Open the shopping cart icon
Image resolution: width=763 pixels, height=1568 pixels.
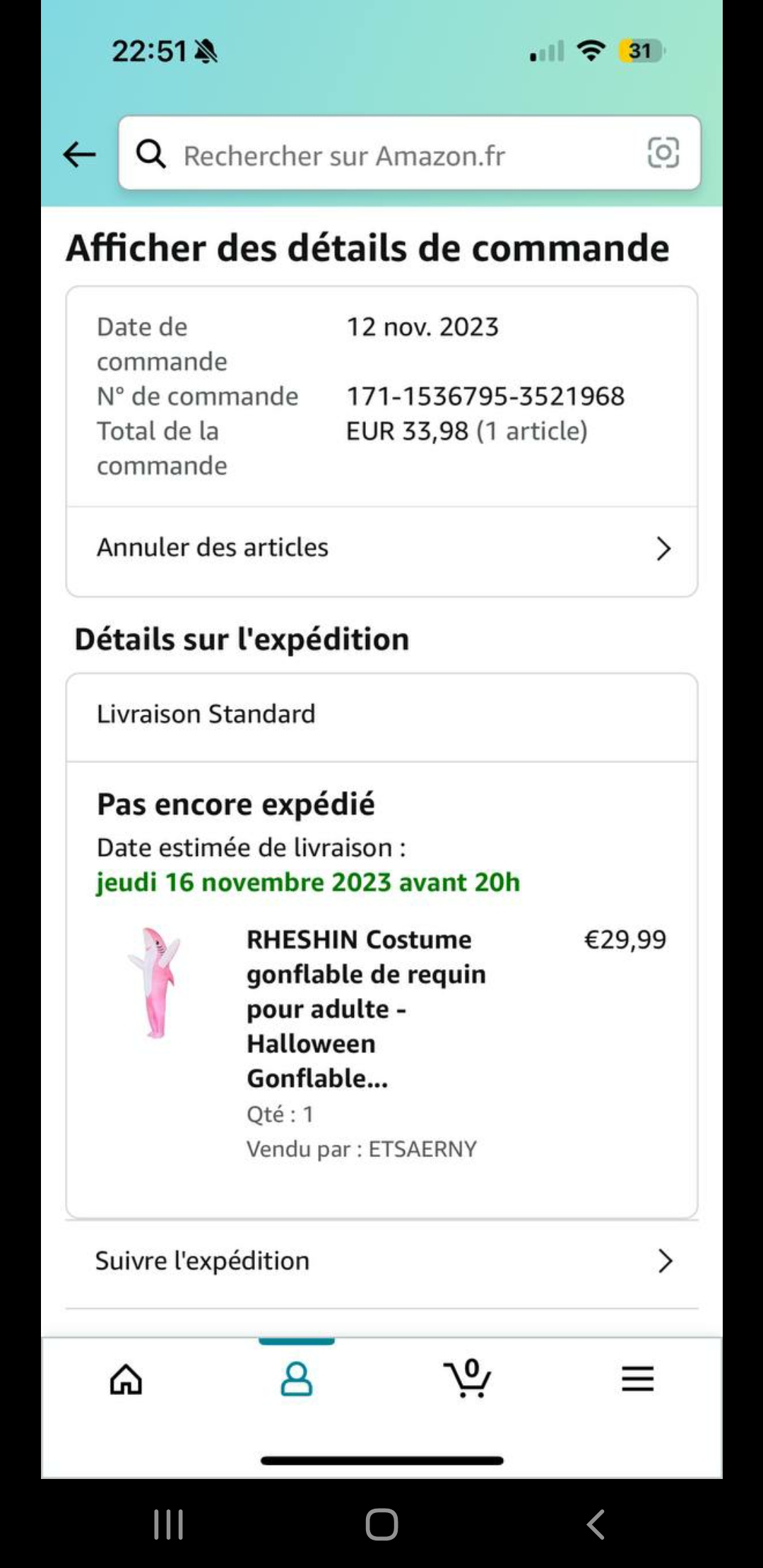467,1379
